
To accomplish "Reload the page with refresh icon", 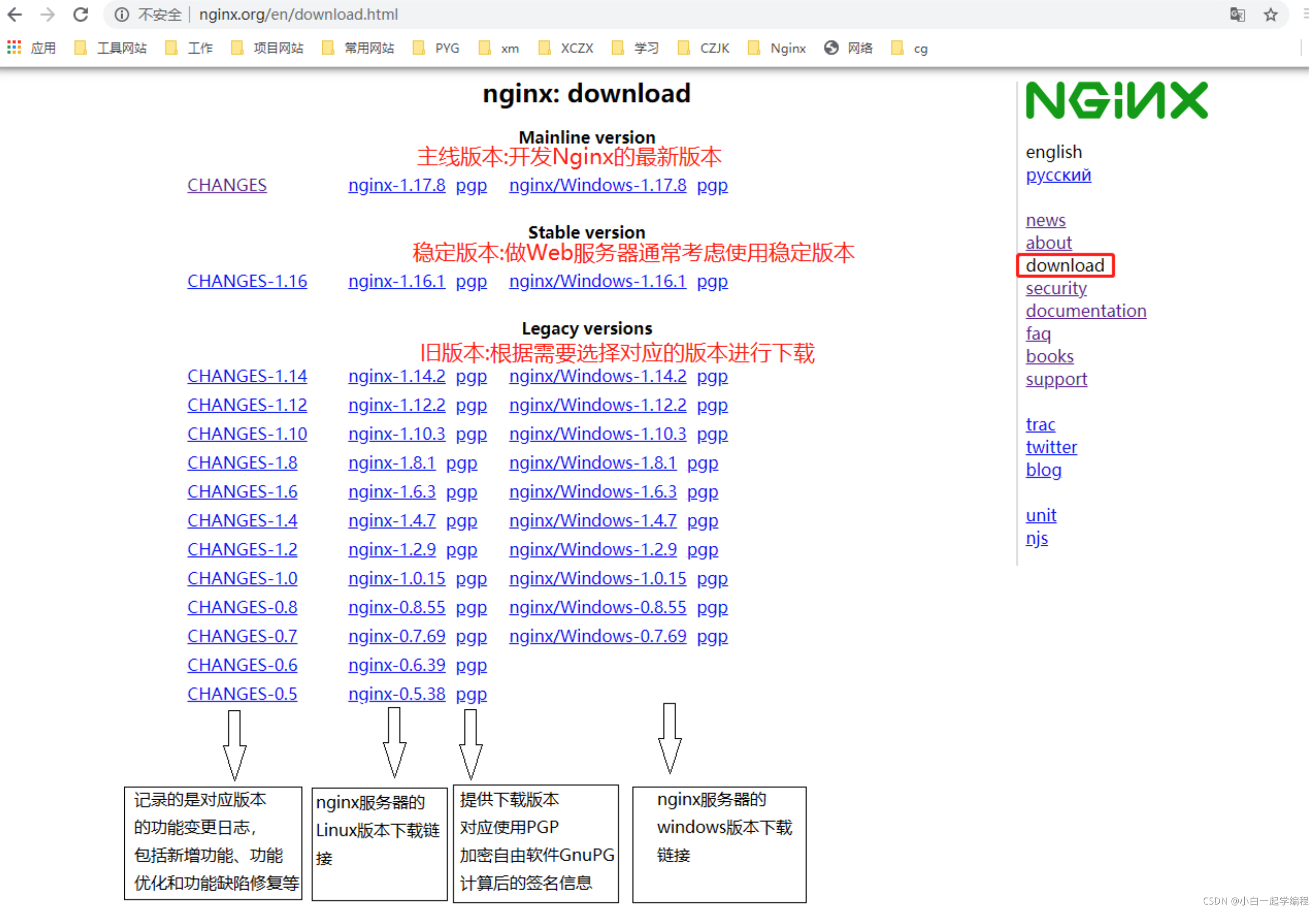I will pyautogui.click(x=81, y=14).
